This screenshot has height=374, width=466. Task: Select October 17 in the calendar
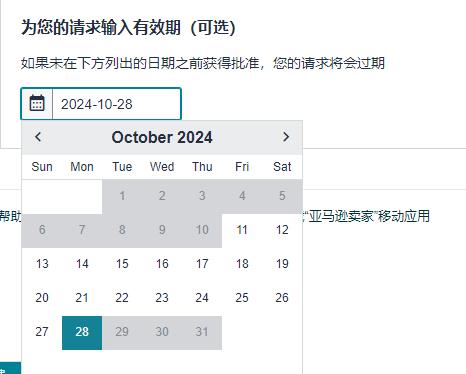pyautogui.click(x=202, y=264)
